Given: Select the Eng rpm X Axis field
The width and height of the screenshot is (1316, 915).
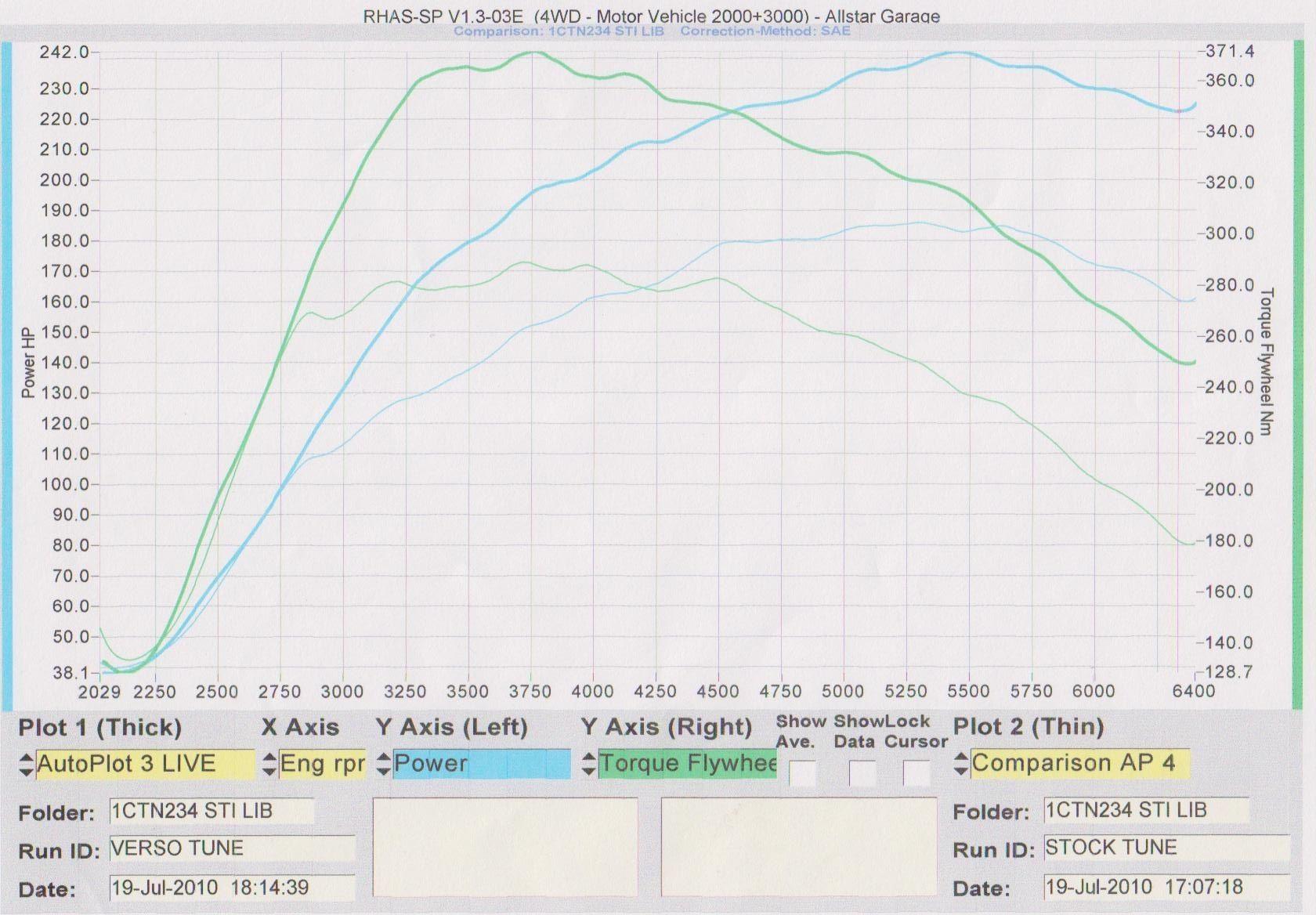Looking at the screenshot, I should click(x=322, y=764).
